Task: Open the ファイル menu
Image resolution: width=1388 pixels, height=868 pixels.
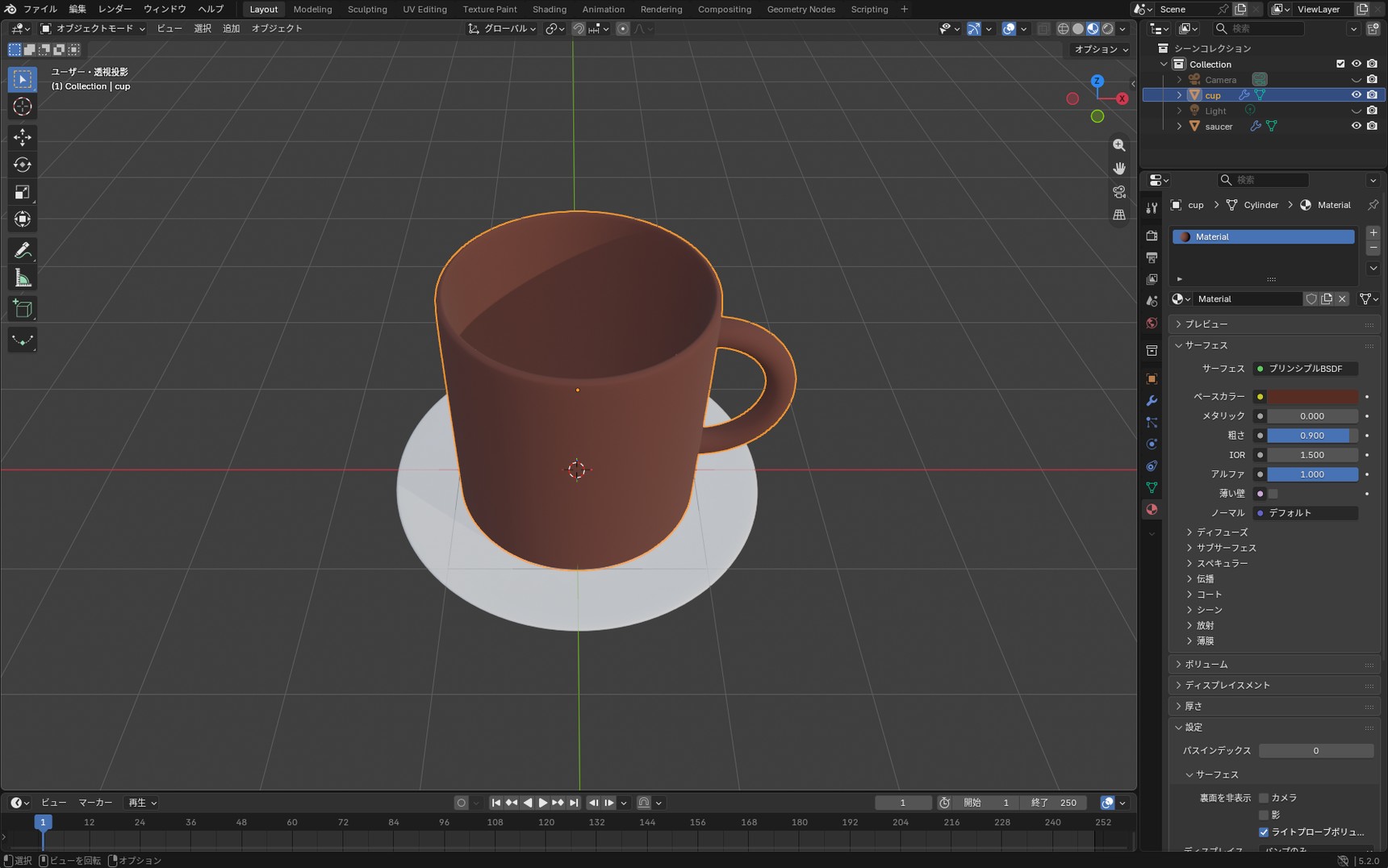Action: [40, 9]
